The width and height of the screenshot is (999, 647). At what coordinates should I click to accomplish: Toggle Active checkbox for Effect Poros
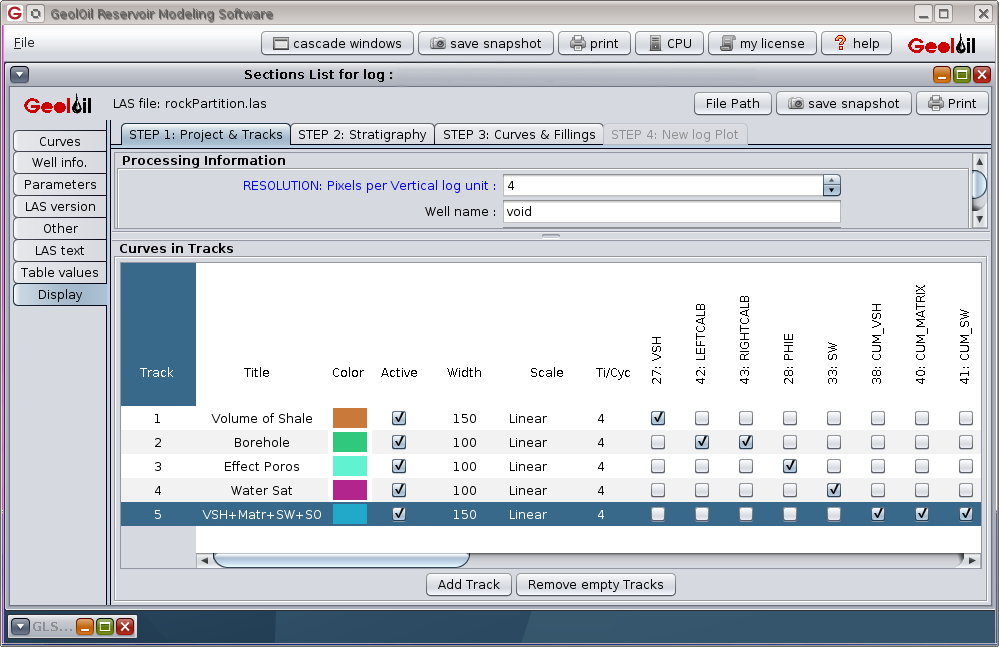tap(399, 466)
